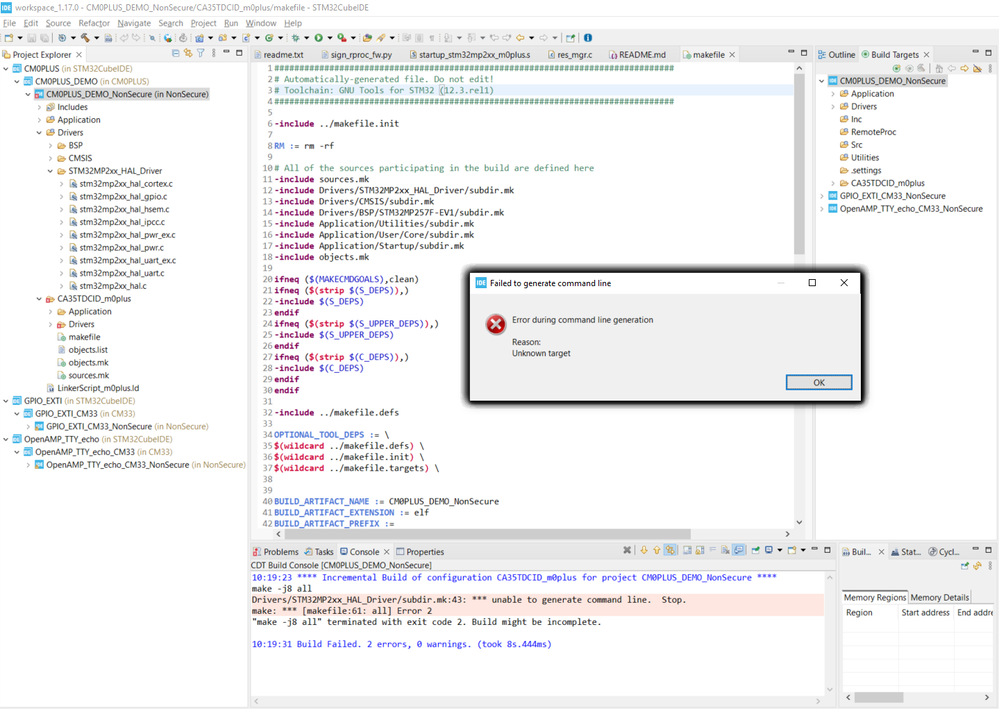Close the Build Targets view tab

[x=926, y=55]
